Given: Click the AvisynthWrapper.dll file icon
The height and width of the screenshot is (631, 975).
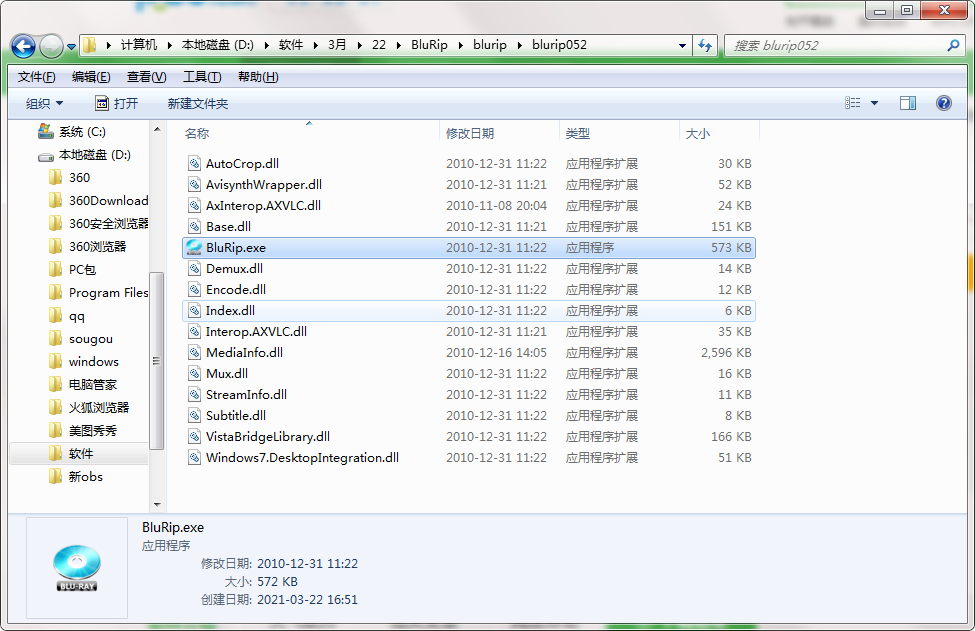Looking at the screenshot, I should pyautogui.click(x=195, y=185).
